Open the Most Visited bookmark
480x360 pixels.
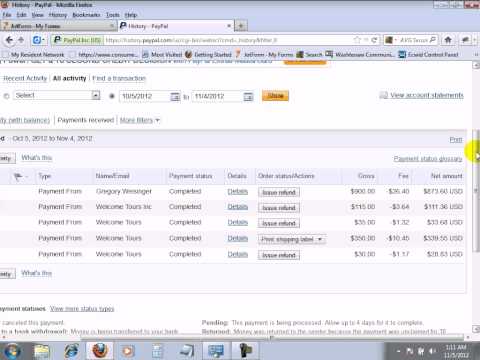[162, 54]
